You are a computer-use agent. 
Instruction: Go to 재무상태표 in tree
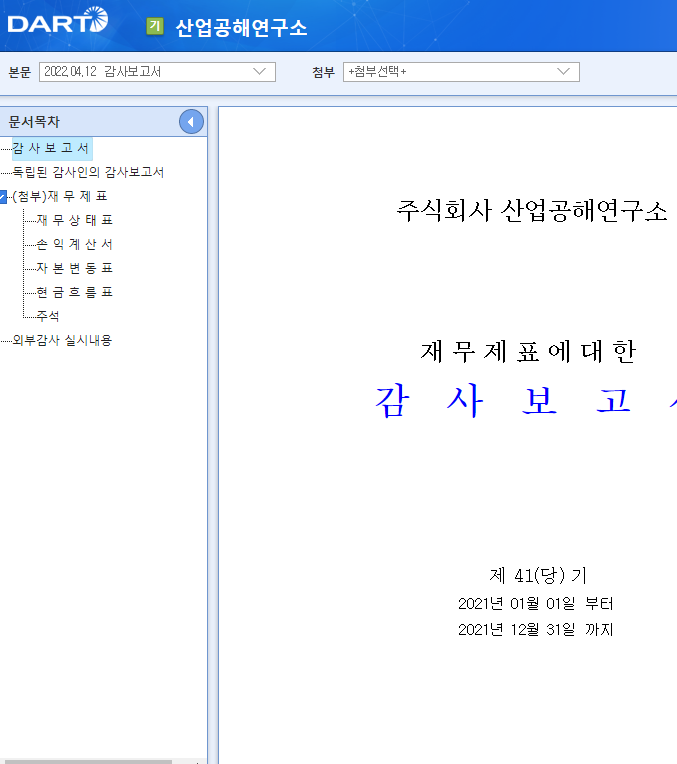point(75,220)
